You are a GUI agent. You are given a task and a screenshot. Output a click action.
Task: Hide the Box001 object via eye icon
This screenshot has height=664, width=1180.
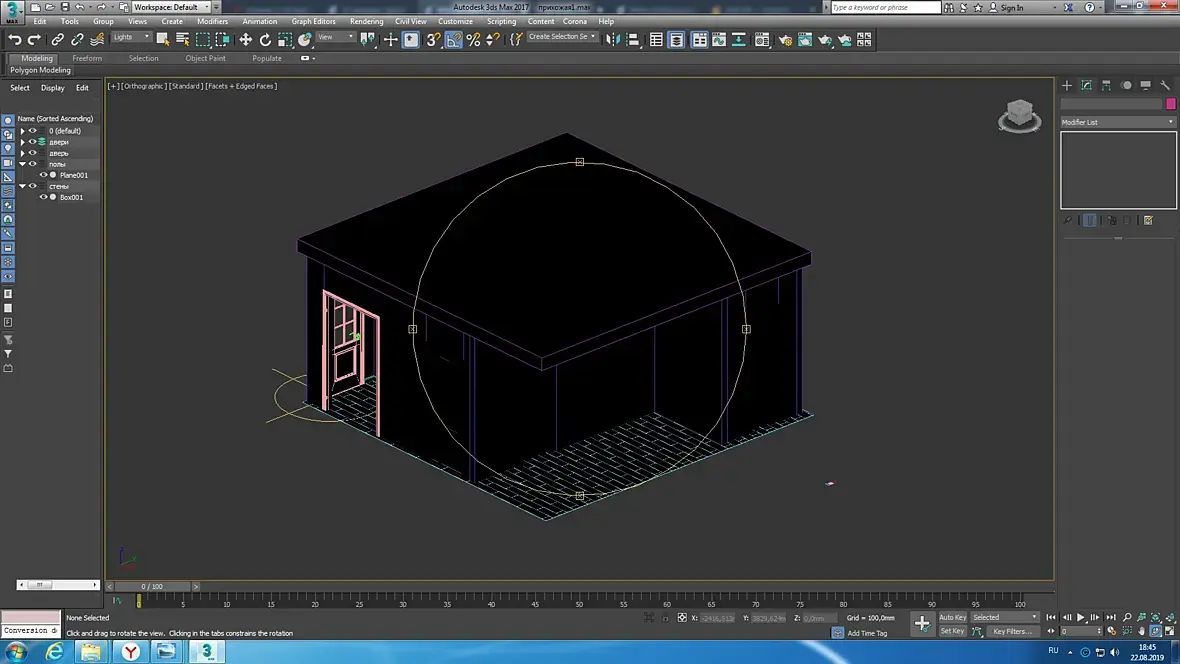click(x=43, y=197)
